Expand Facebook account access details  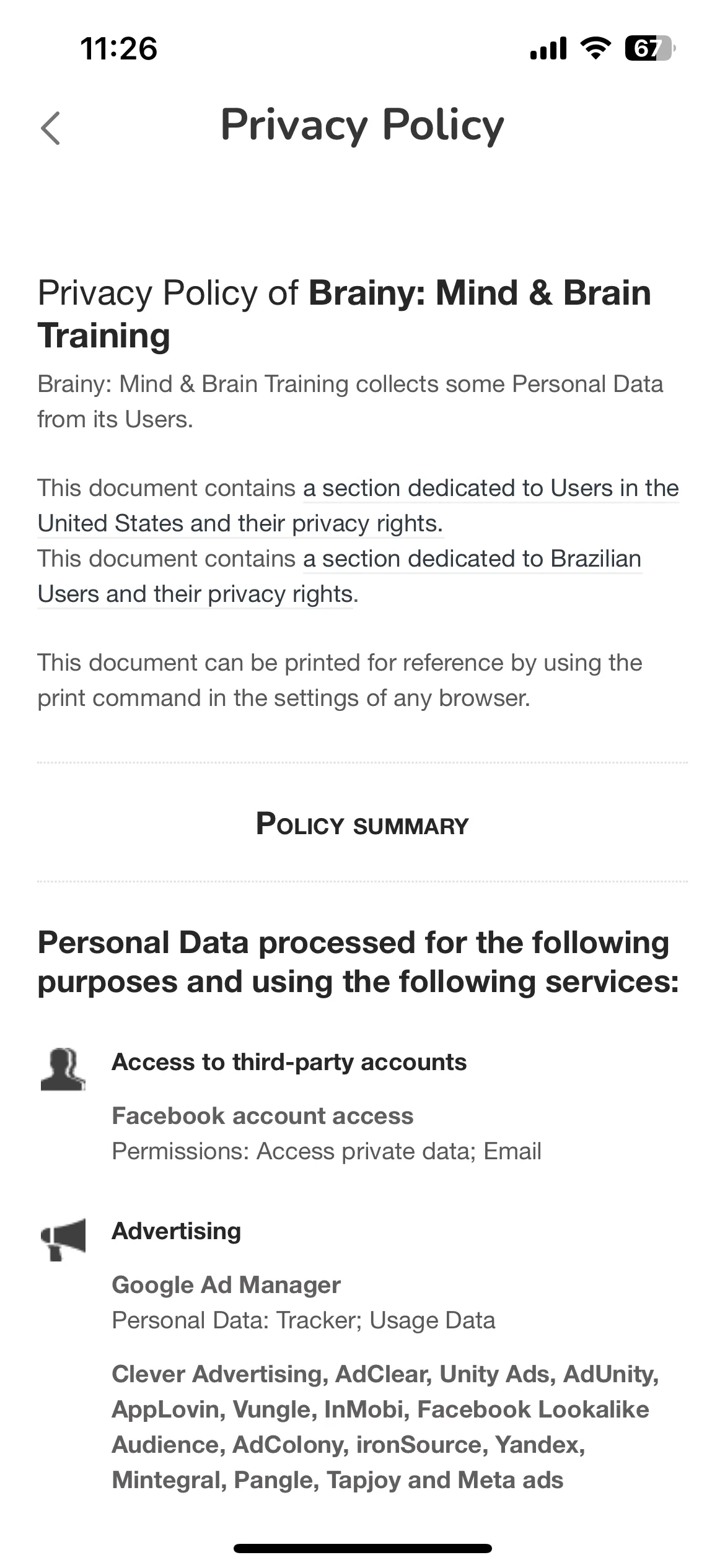click(x=263, y=1116)
